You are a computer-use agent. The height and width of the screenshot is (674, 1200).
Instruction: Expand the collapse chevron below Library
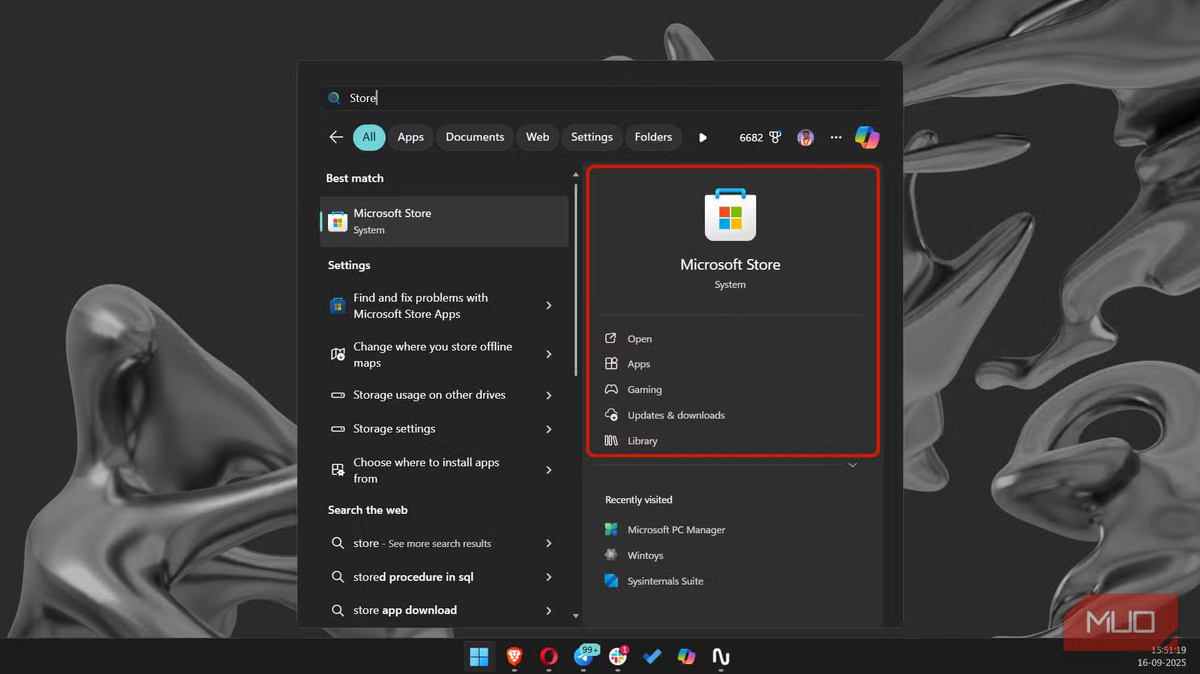tap(852, 465)
